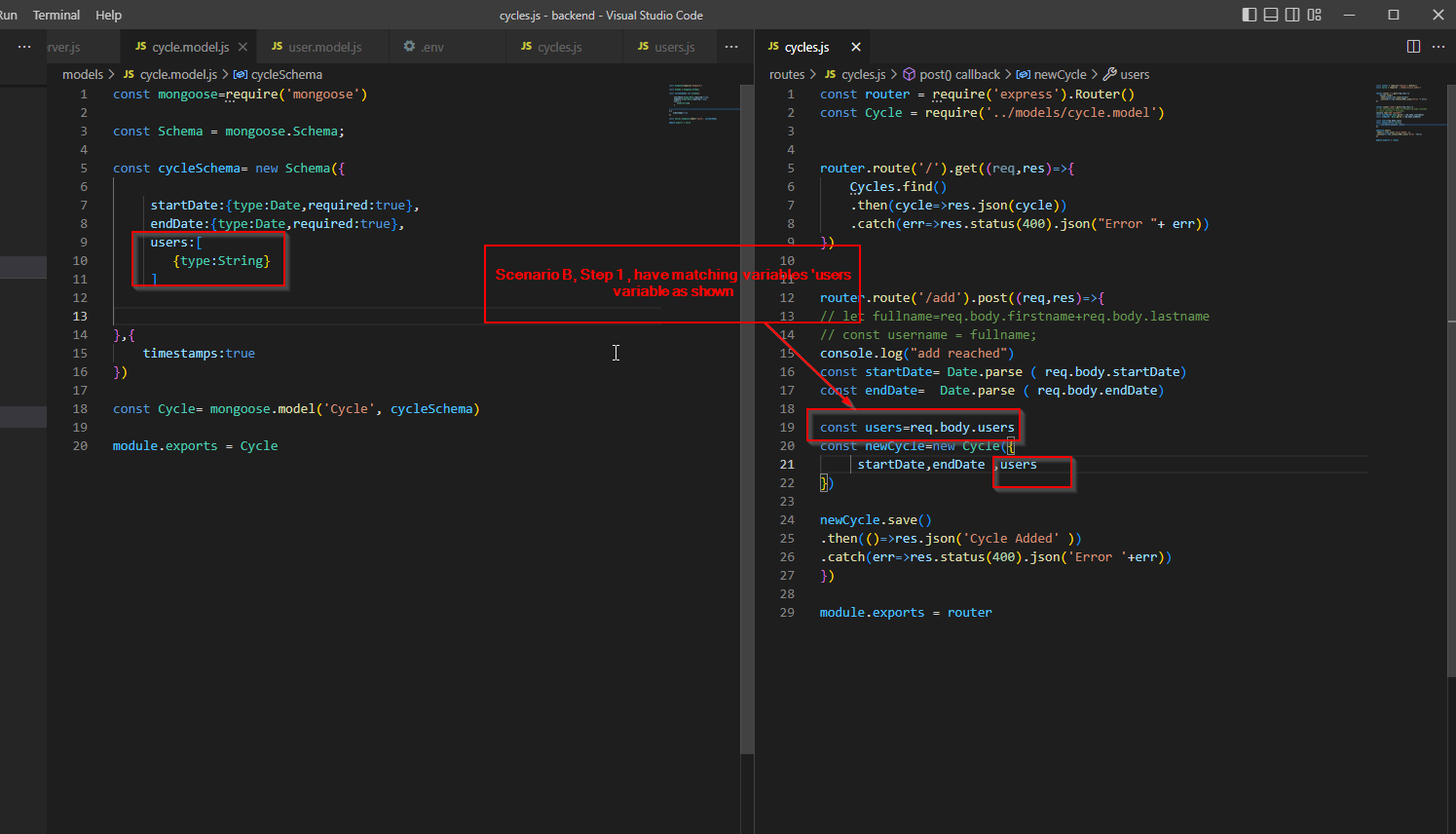Click '{type:String}' in users array
1456x834 pixels.
pos(222,260)
